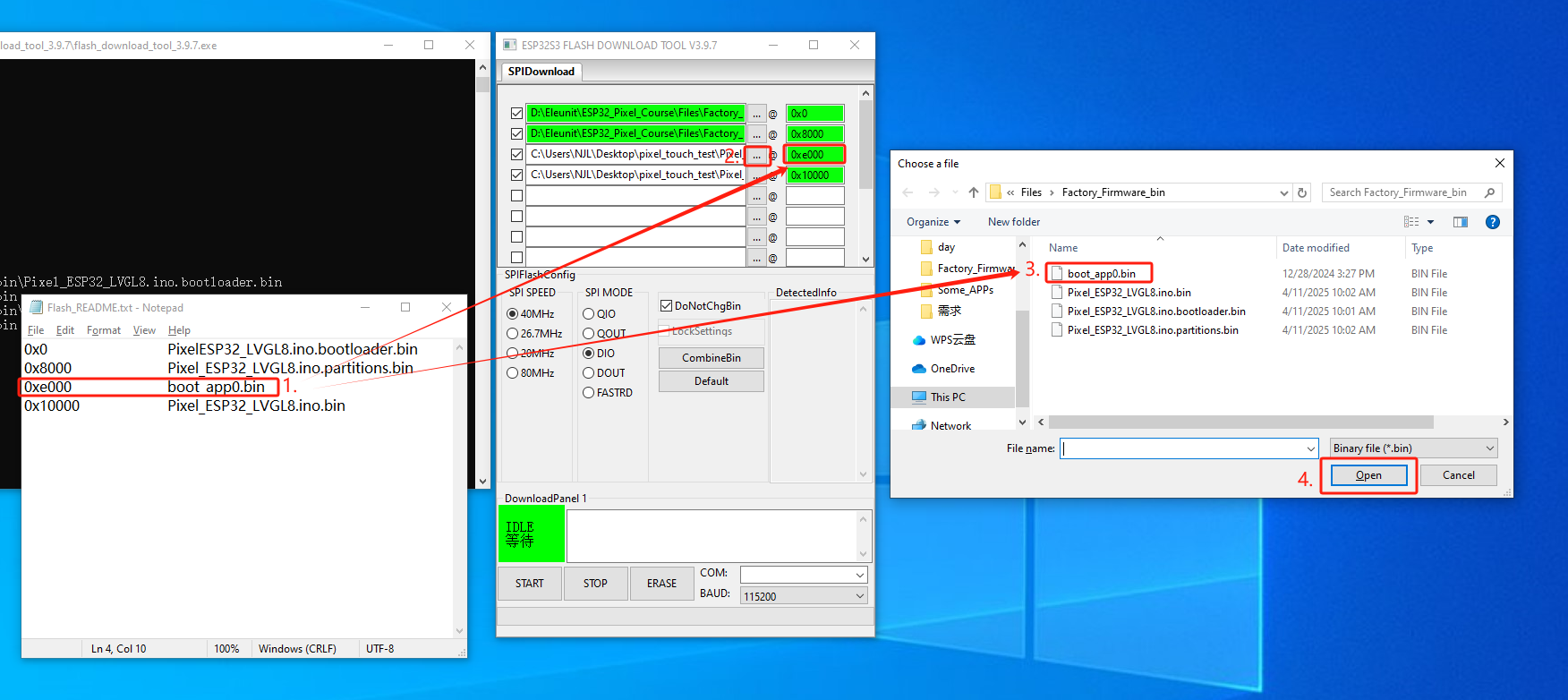Image resolution: width=1568 pixels, height=700 pixels.
Task: Expand the File name history dropdown
Action: click(1310, 448)
